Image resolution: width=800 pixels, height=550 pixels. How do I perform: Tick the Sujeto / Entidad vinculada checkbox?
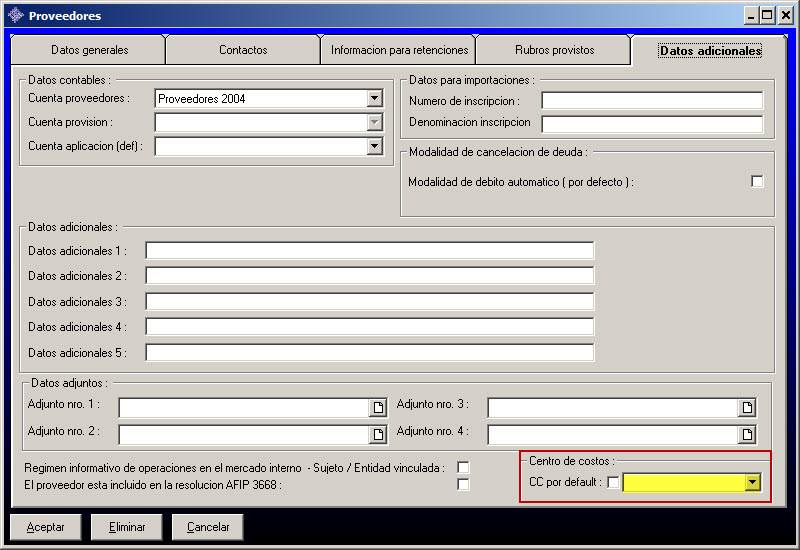[x=463, y=467]
